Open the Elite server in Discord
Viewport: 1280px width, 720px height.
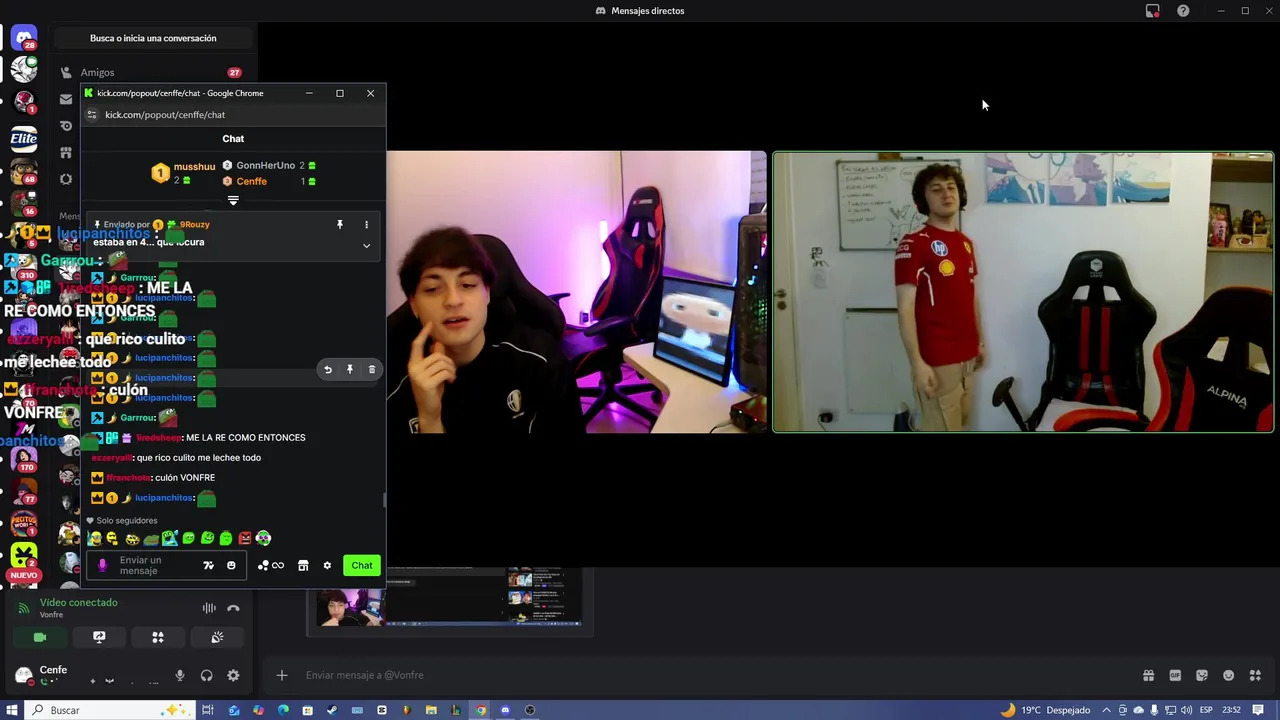coord(24,138)
